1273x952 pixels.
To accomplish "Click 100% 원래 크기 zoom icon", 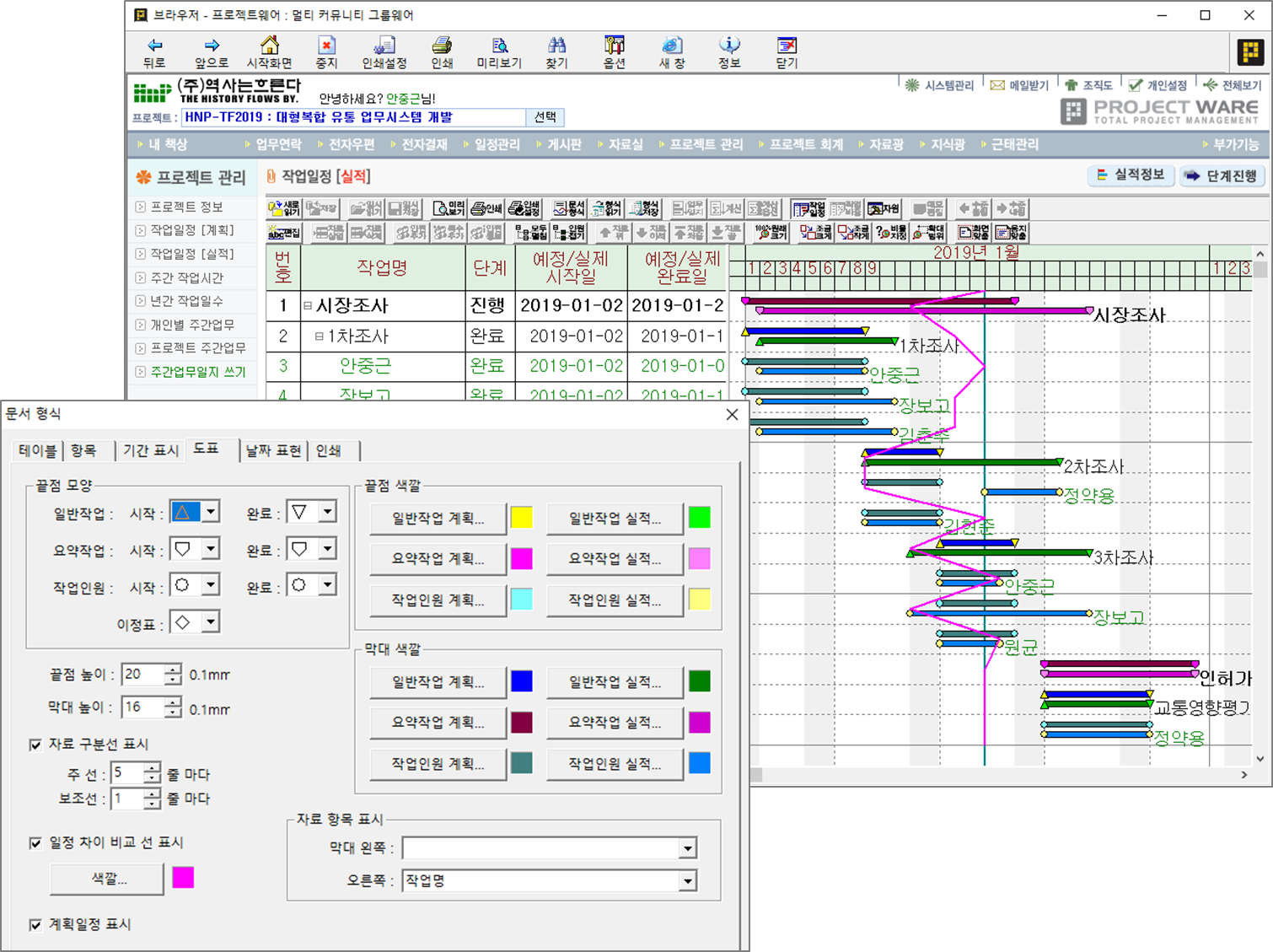I will 771,232.
